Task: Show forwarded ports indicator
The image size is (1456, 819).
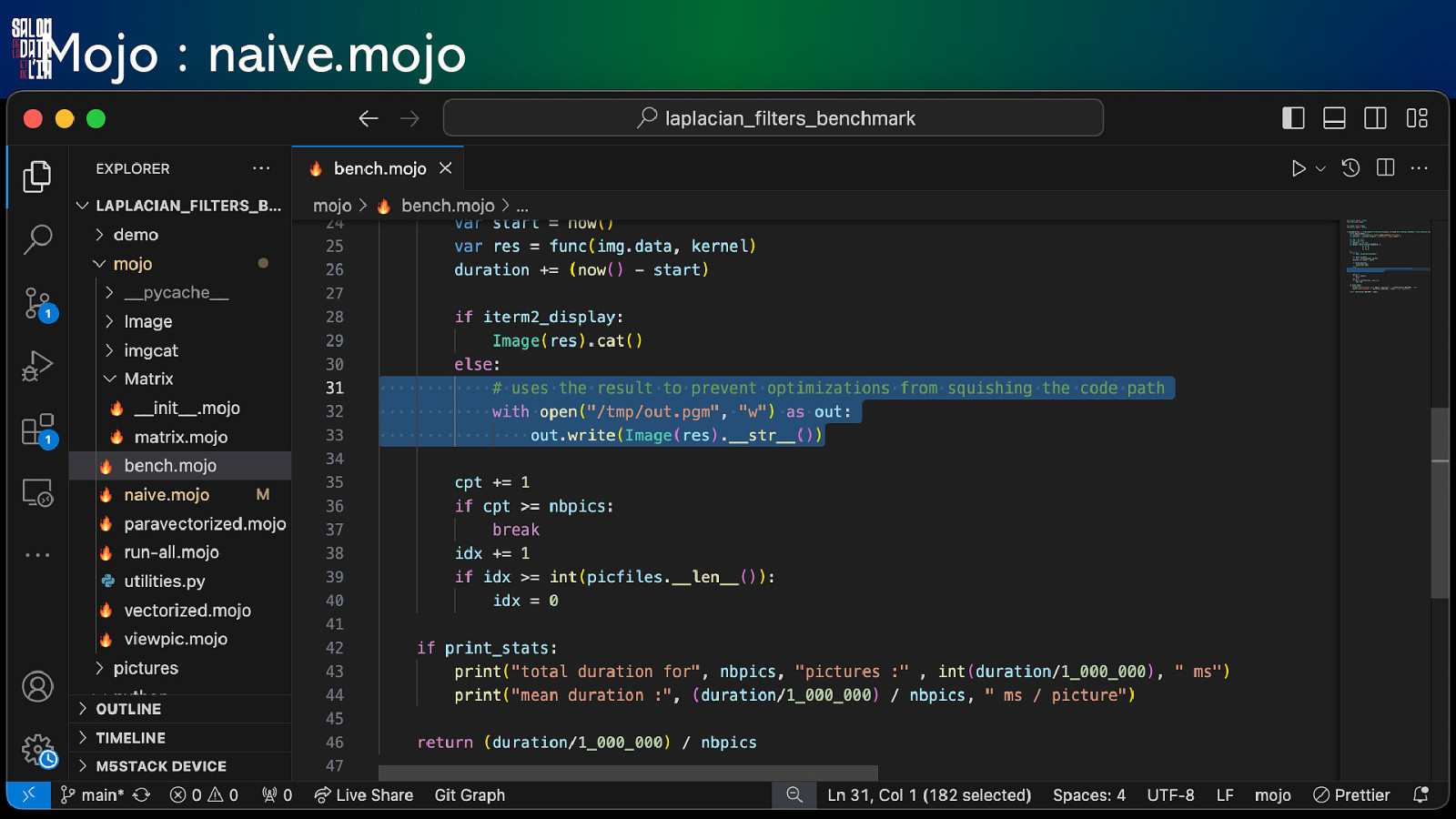Action: (x=278, y=794)
